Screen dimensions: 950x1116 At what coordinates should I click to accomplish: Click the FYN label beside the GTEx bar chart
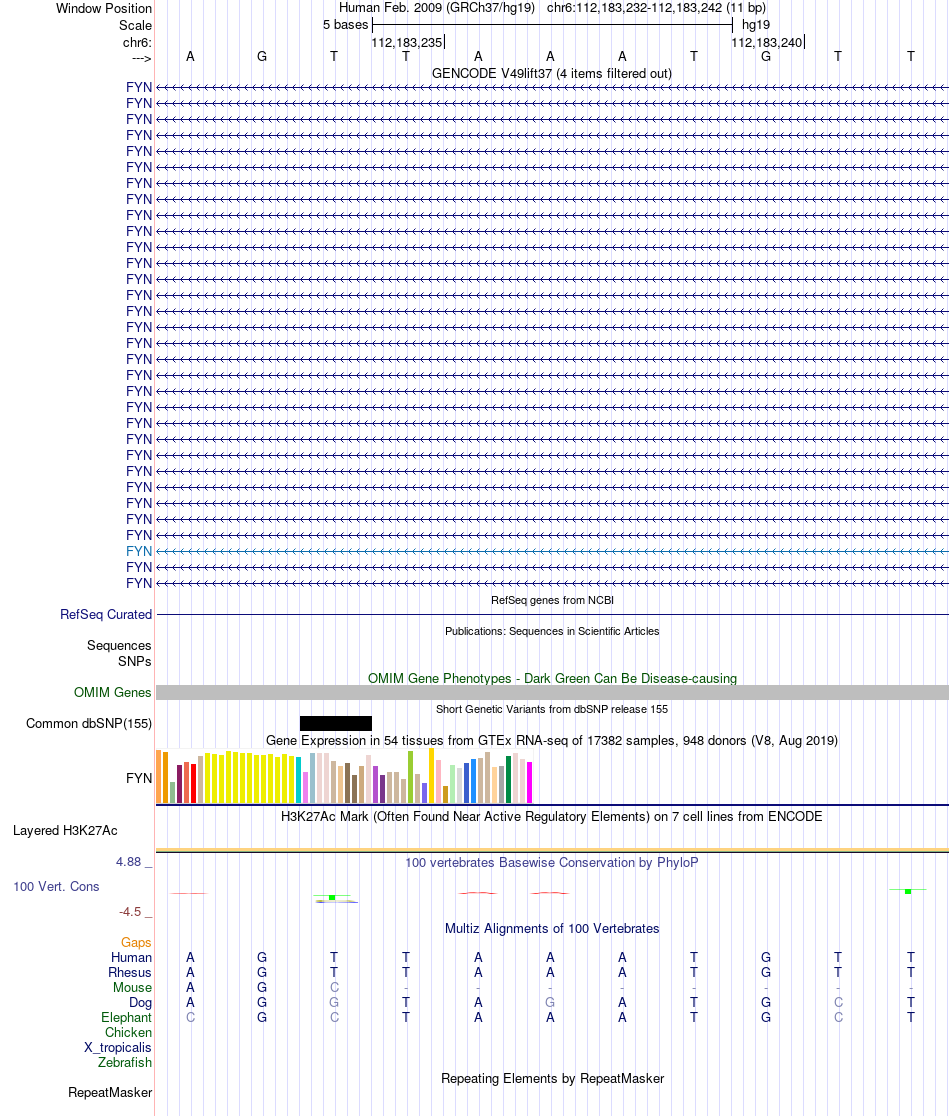[139, 779]
